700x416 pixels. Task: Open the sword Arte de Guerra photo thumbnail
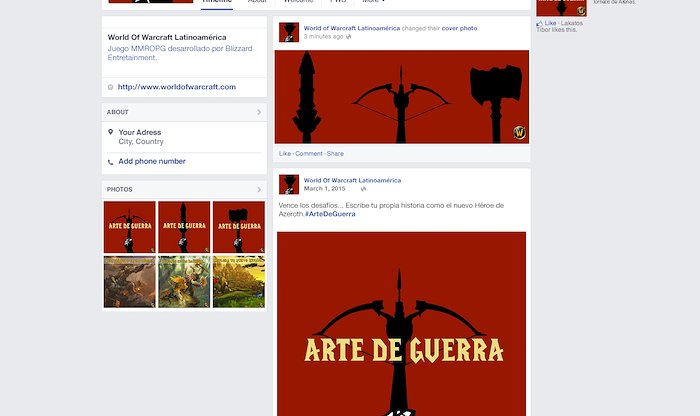tap(184, 227)
